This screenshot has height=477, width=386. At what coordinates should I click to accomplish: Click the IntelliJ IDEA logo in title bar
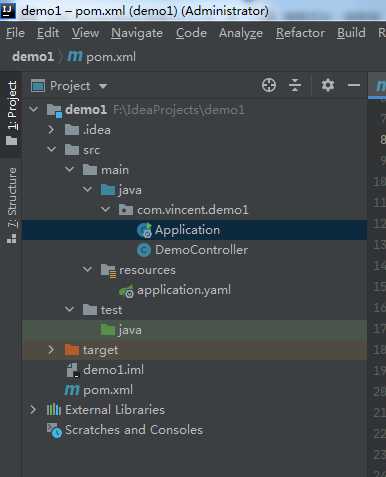point(8,10)
